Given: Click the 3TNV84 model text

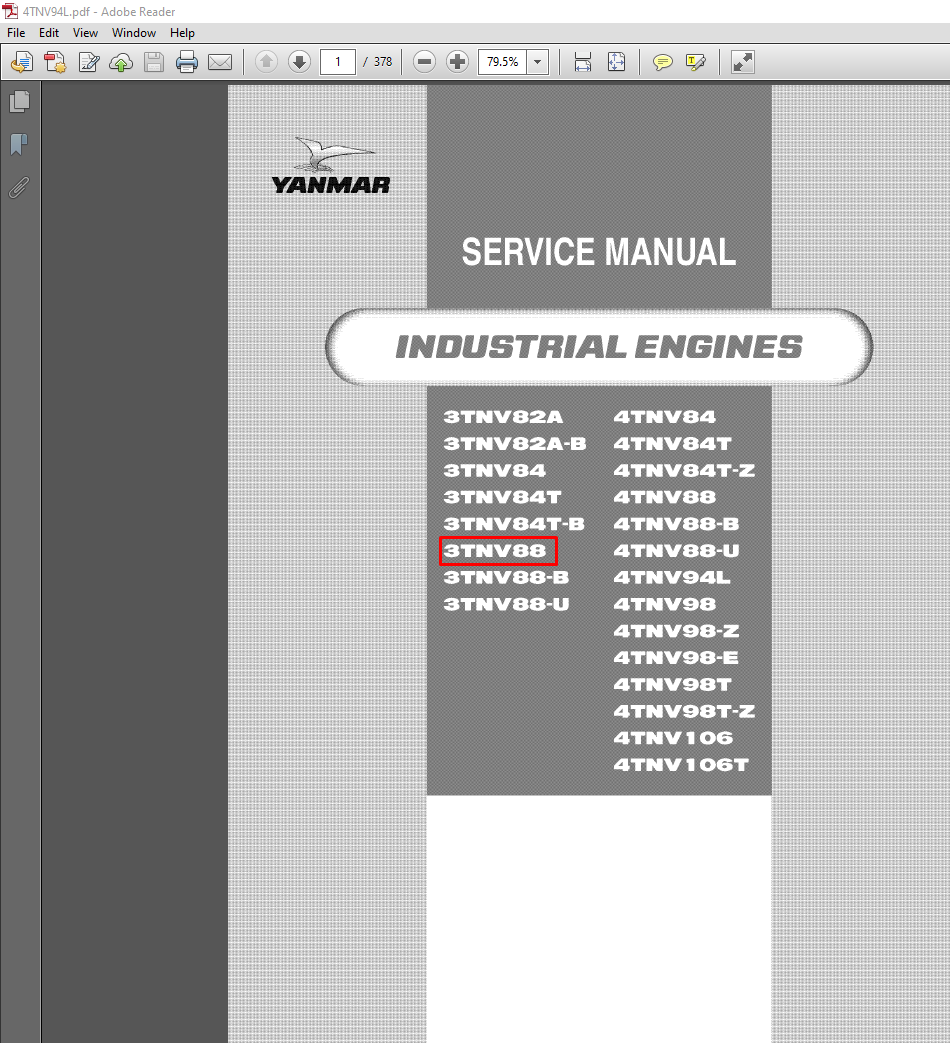Looking at the screenshot, I should point(494,470).
